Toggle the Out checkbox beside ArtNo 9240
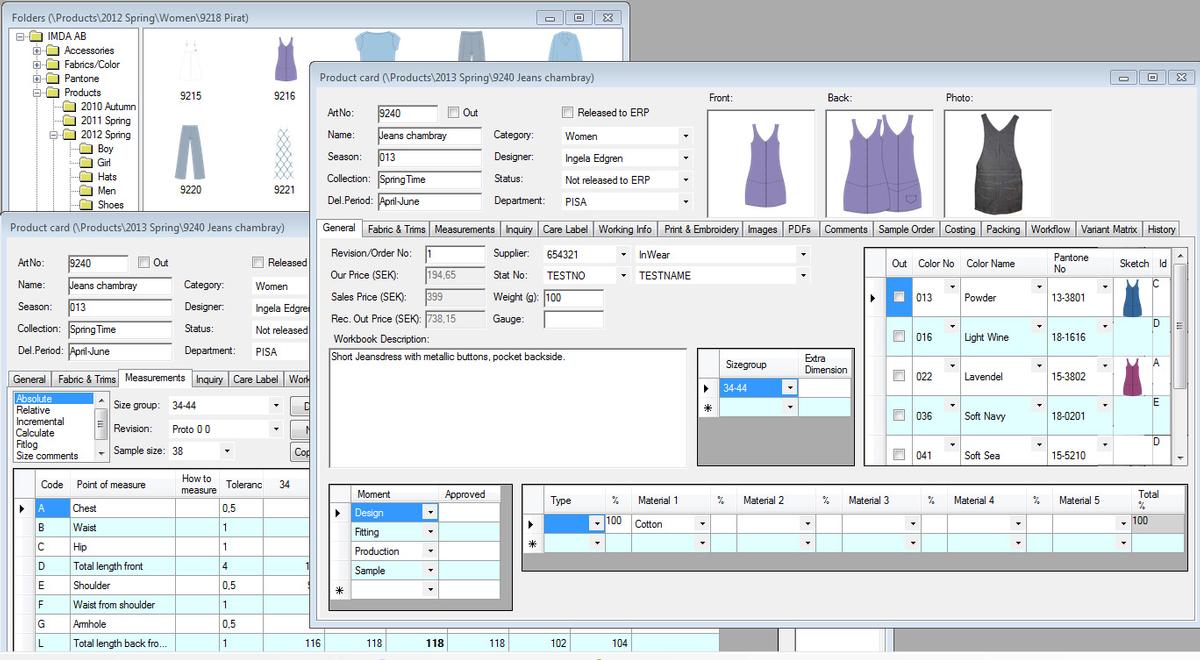 pyautogui.click(x=454, y=113)
